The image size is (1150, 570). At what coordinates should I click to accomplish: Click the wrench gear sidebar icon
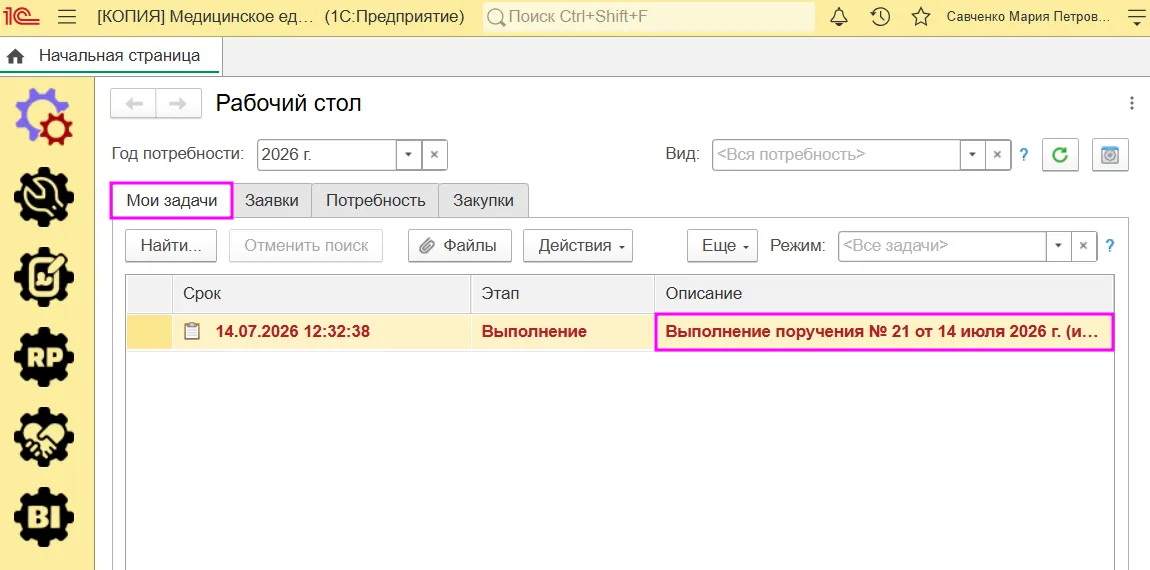click(x=44, y=197)
